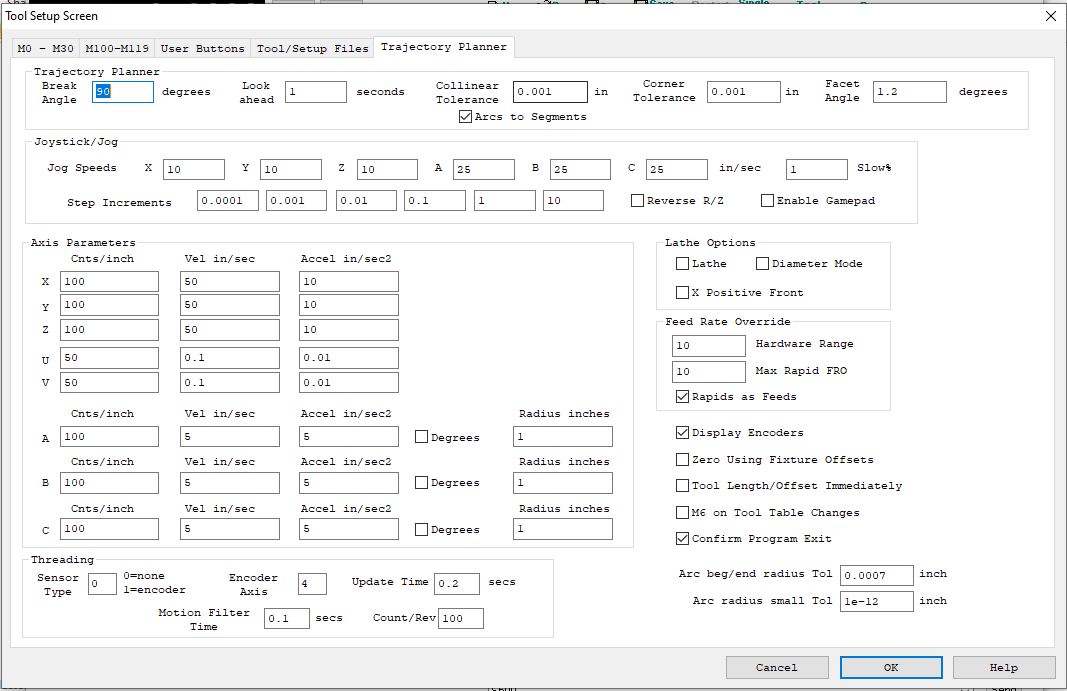This screenshot has height=691, width=1067.
Task: Enable the Reverse R/Z option
Action: click(x=638, y=201)
